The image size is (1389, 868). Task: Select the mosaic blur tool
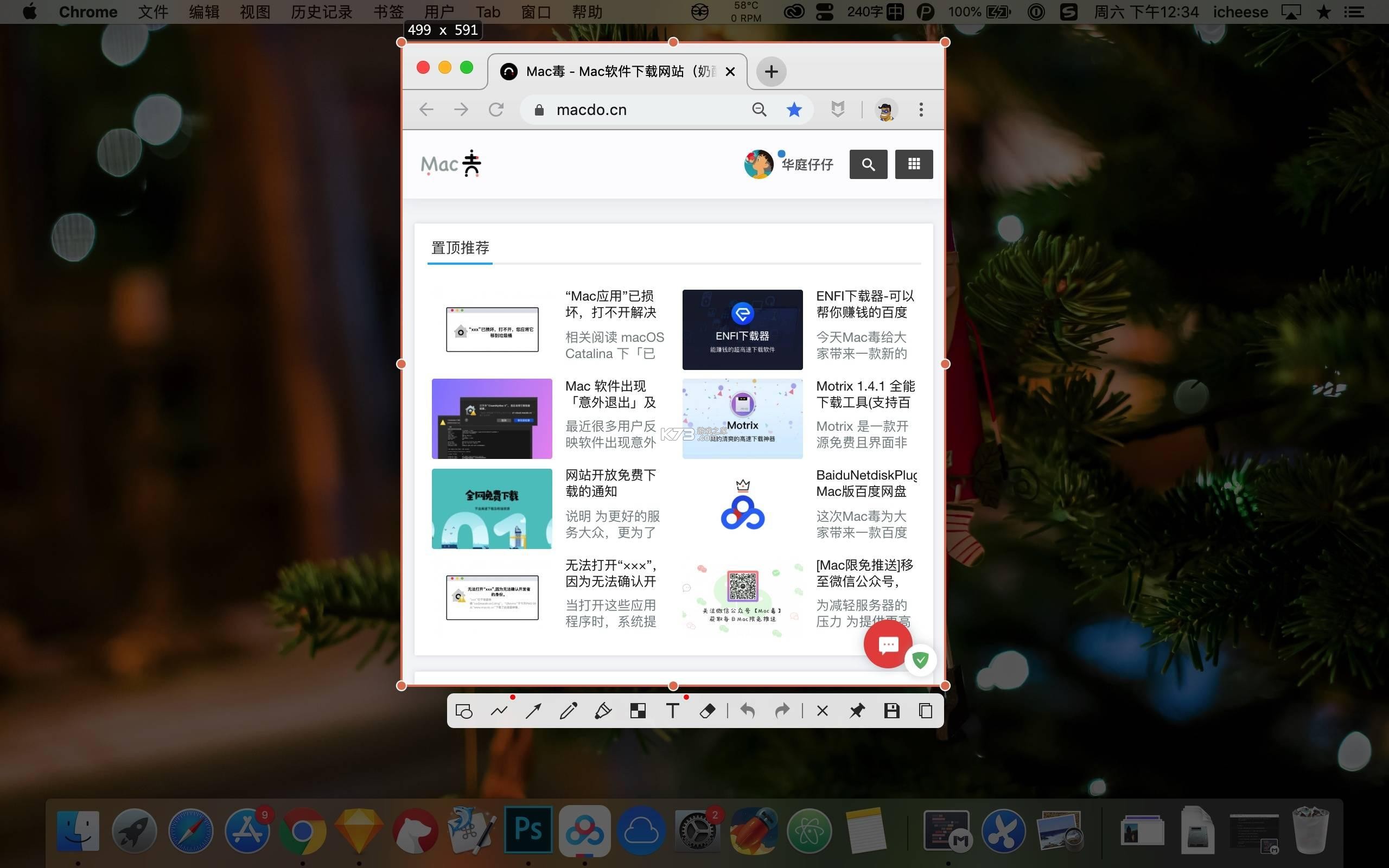click(x=638, y=711)
